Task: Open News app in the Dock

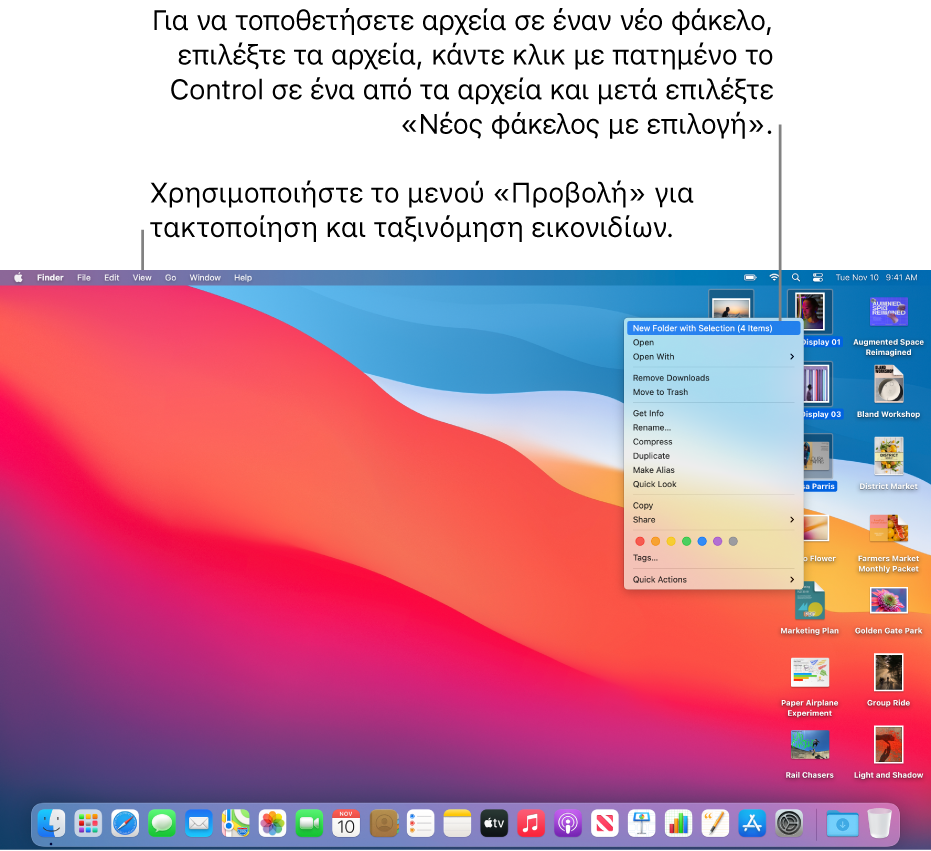Action: coord(604,824)
